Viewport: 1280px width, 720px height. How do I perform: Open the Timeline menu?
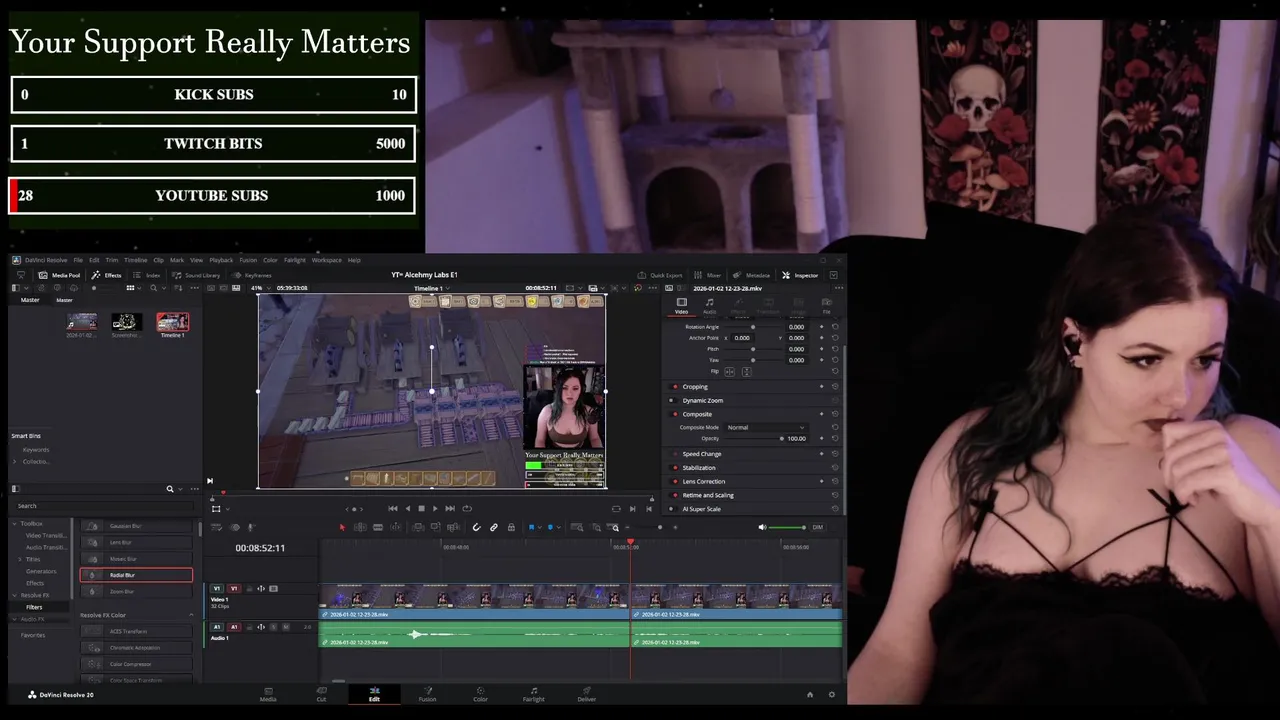coord(135,260)
